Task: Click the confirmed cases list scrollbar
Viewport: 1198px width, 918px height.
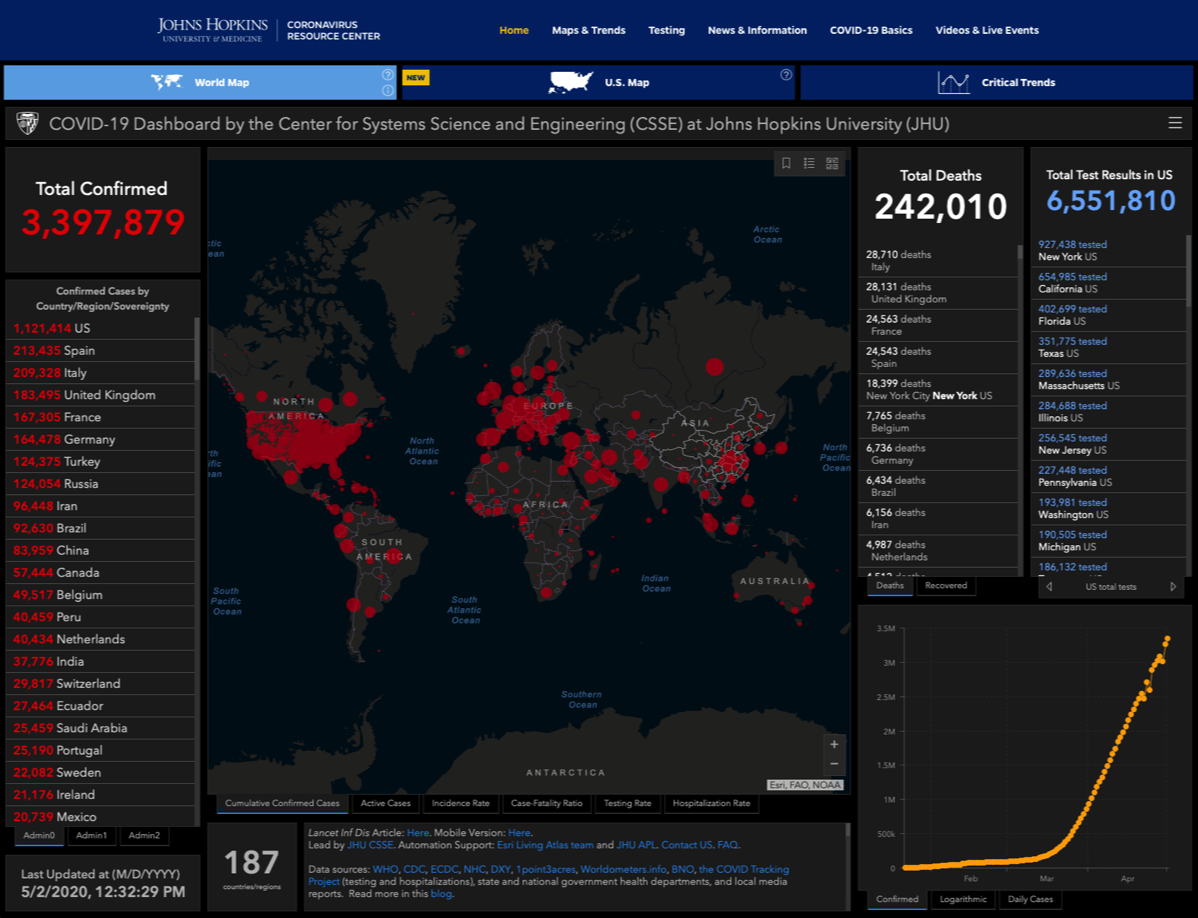Action: [197, 348]
